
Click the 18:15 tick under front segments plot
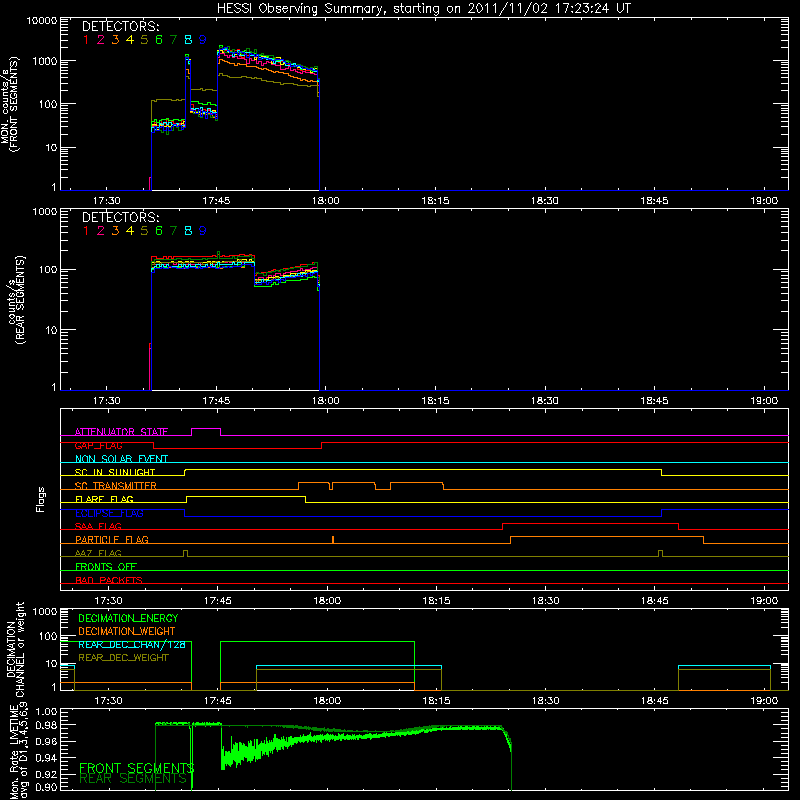435,201
